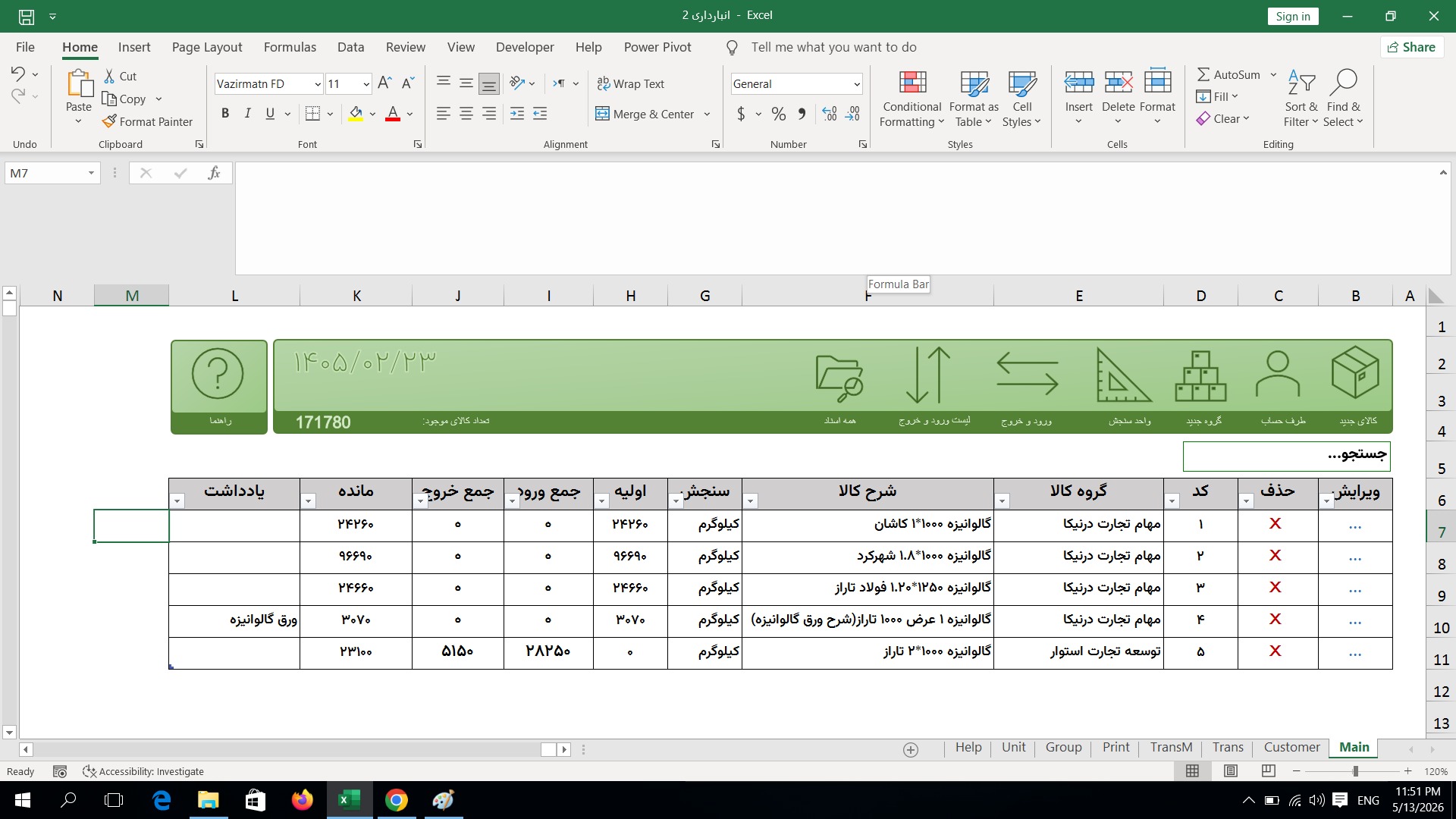The height and width of the screenshot is (819, 1456).
Task: Open the font size dropdown
Action: [x=366, y=84]
